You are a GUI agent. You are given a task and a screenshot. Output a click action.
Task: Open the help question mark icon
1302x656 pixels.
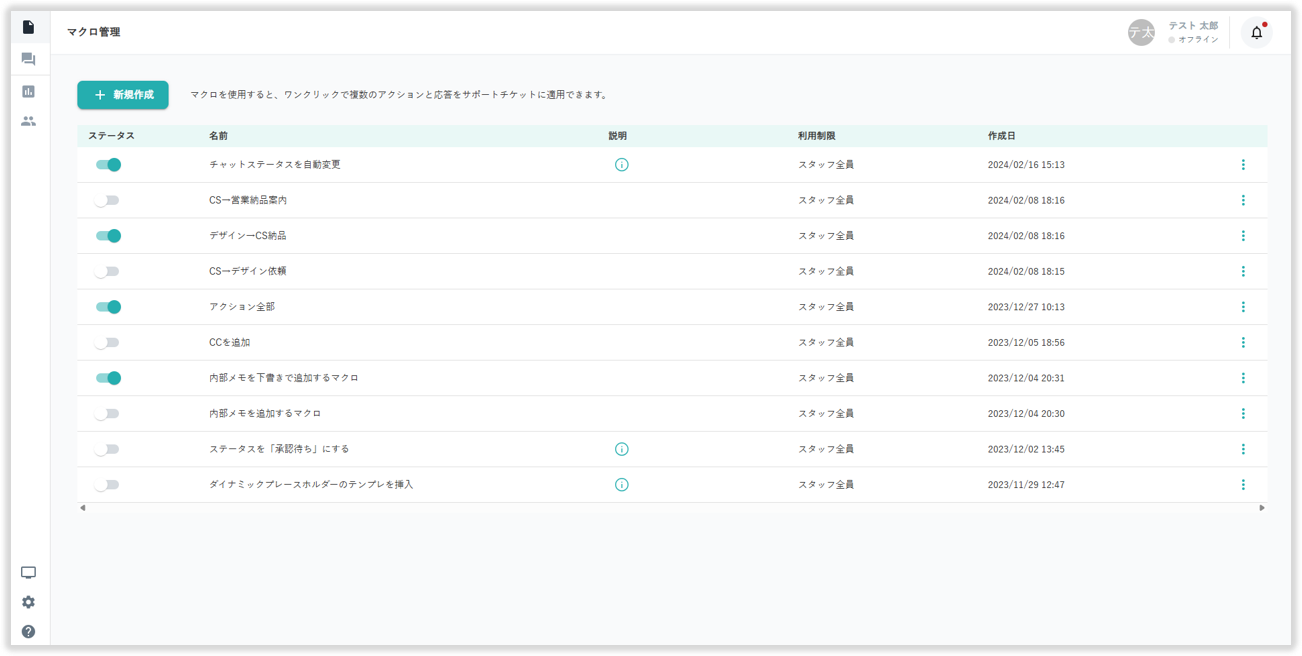coord(28,631)
